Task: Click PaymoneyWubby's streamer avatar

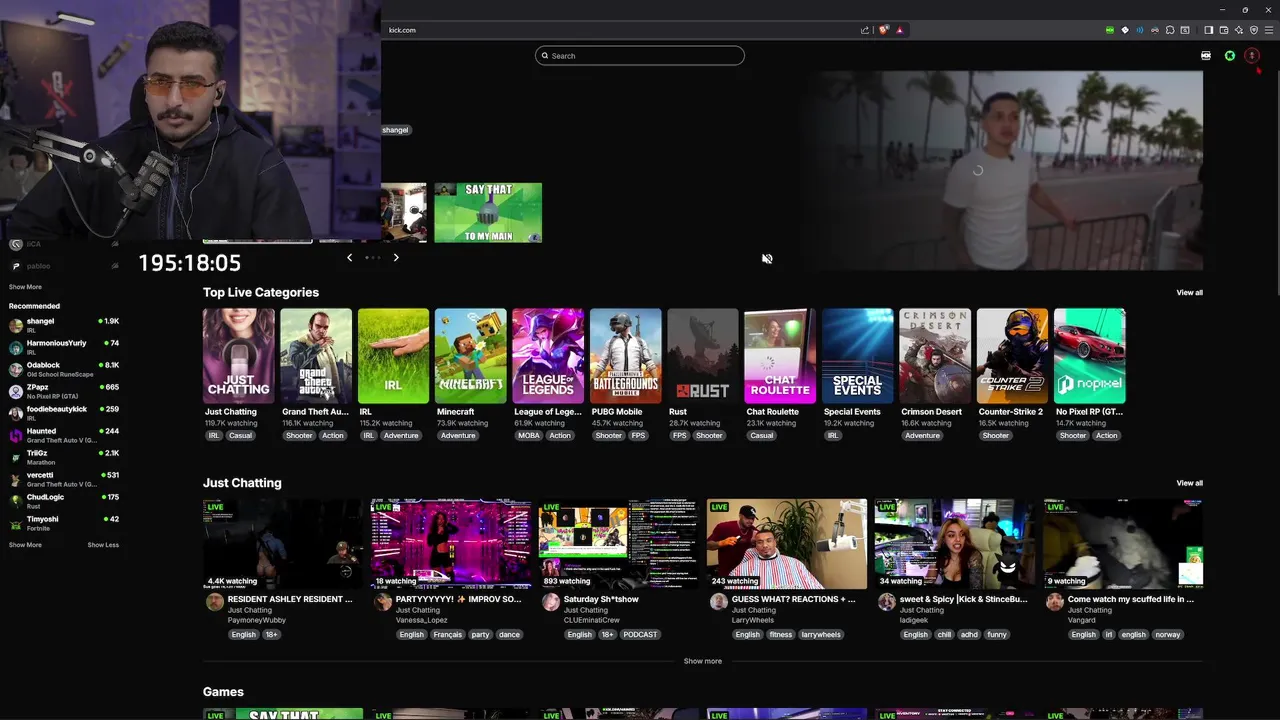Action: (214, 602)
